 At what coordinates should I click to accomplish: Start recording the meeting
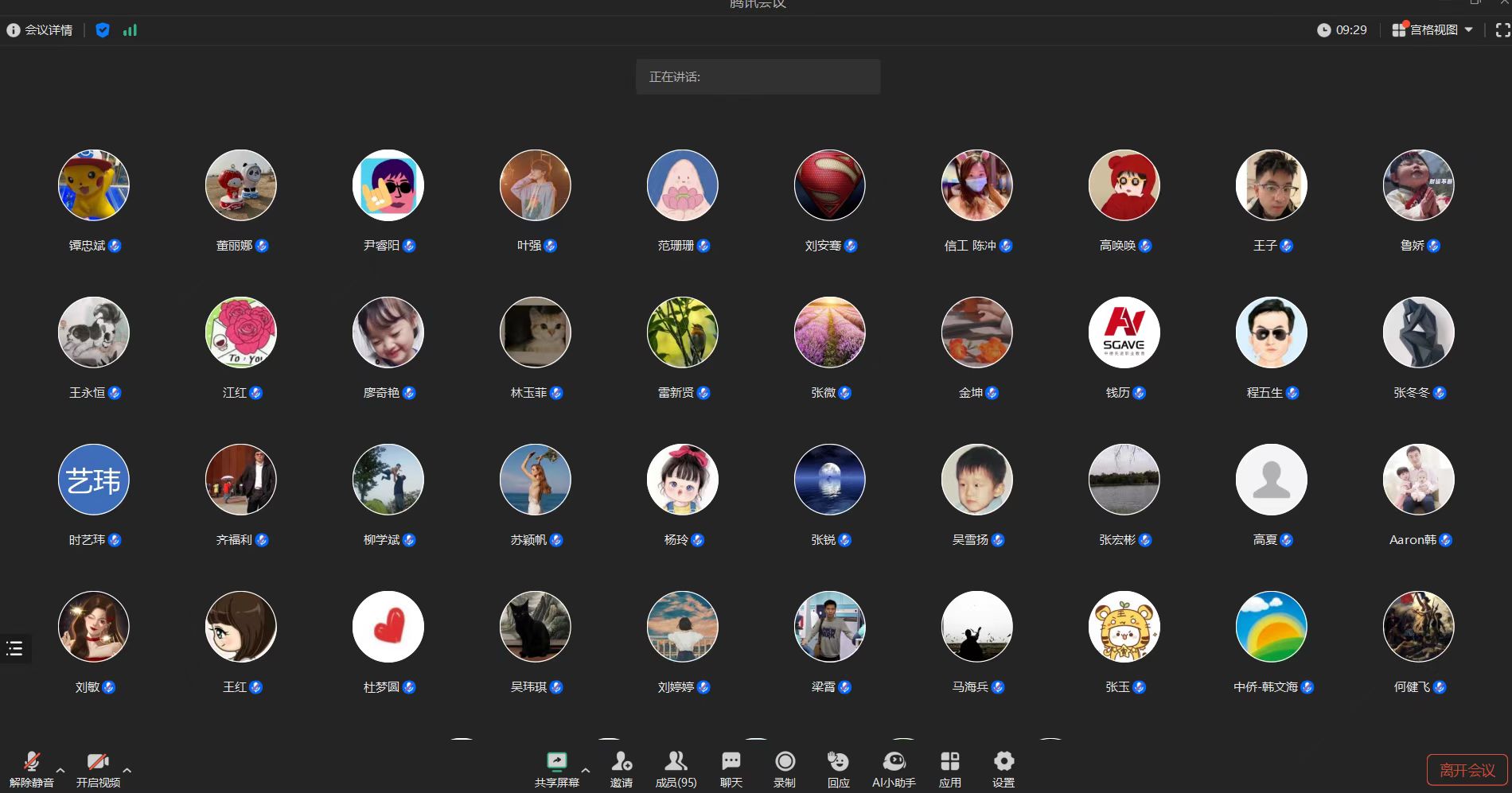coord(785,762)
